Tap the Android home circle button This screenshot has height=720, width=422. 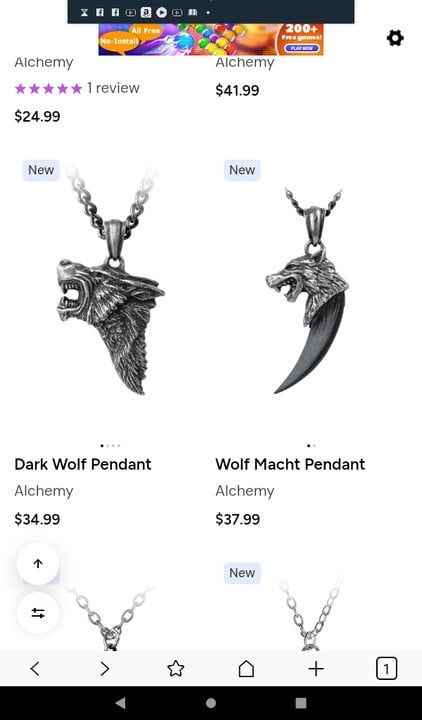(x=211, y=703)
